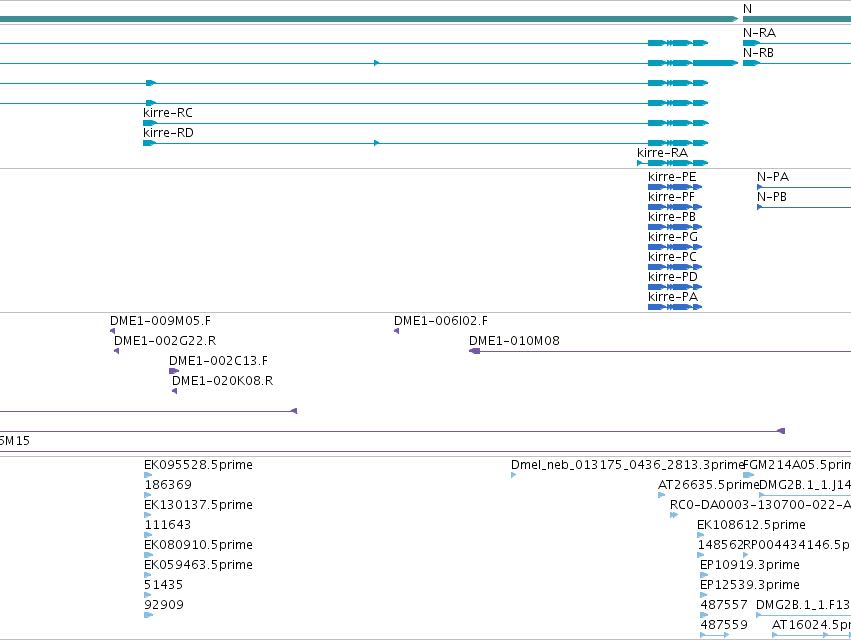This screenshot has height=640, width=851.
Task: Click DME1-002G22.R clone label
Action: pyautogui.click(x=165, y=341)
